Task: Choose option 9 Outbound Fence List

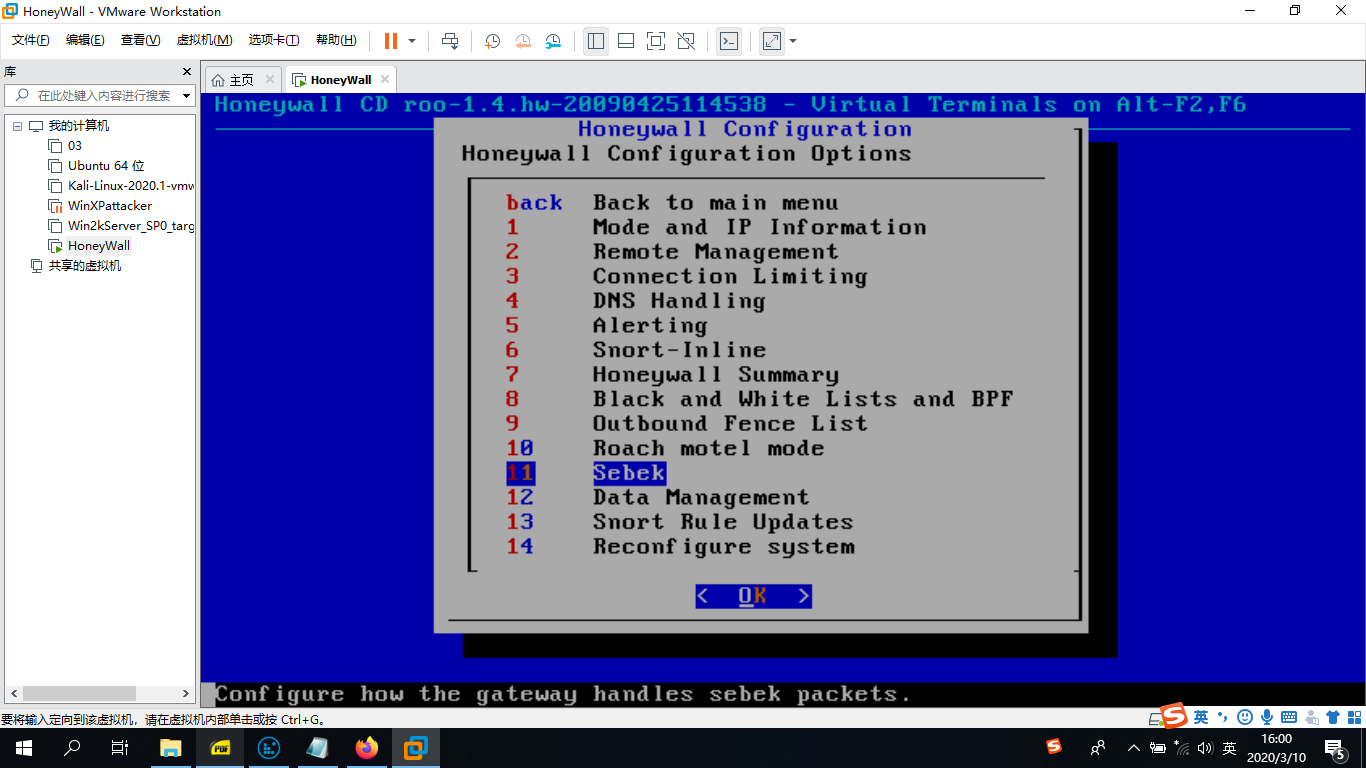Action: 686,423
